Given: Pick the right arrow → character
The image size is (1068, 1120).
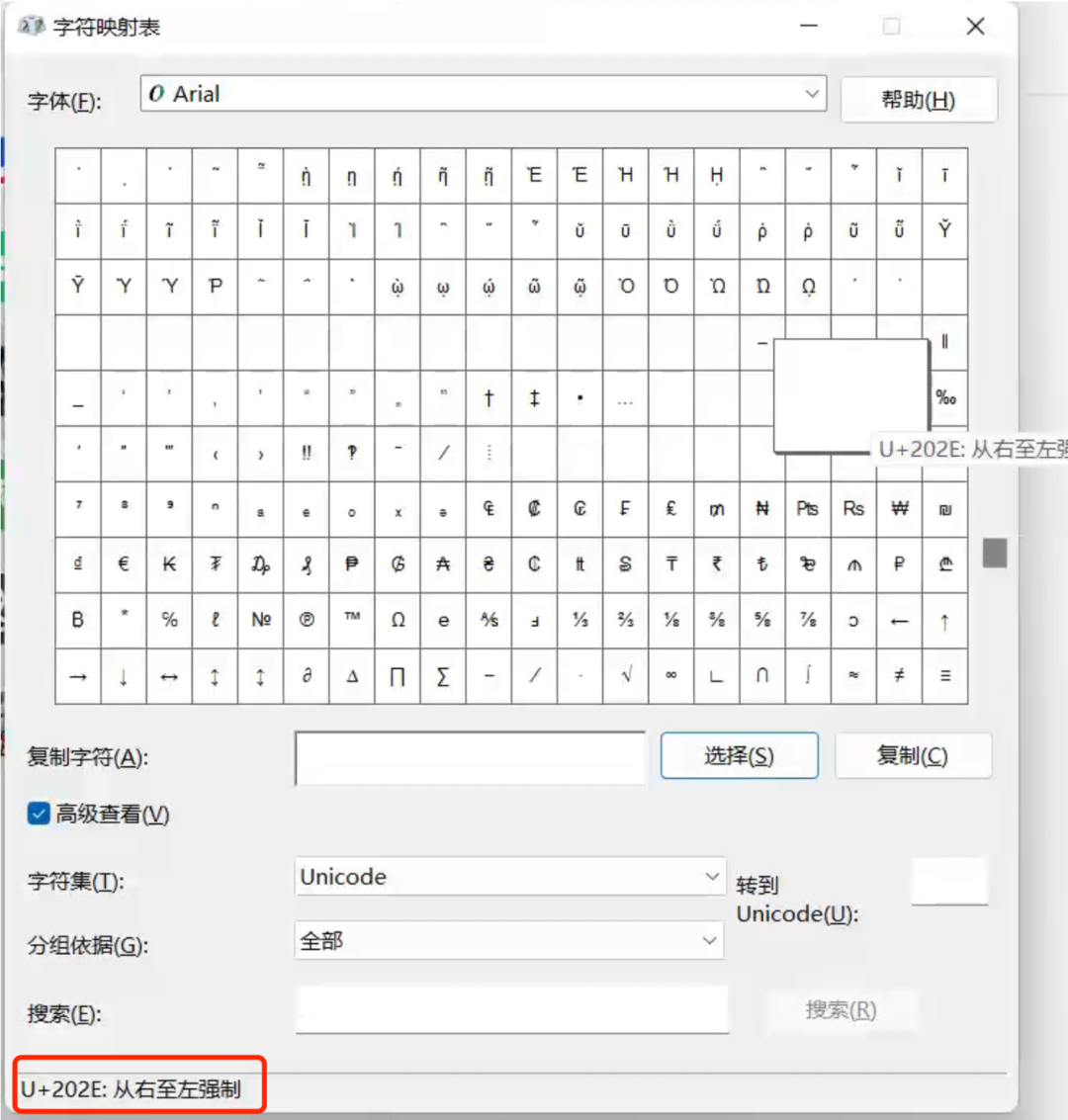Looking at the screenshot, I should click(x=78, y=676).
